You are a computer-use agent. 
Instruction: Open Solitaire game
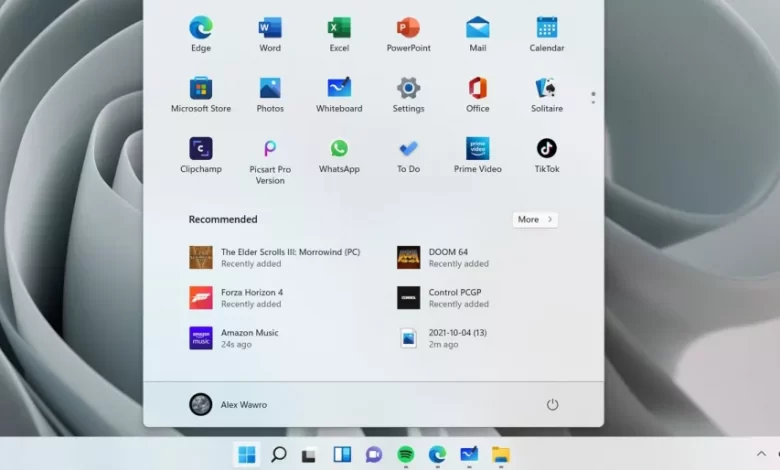[x=547, y=95]
